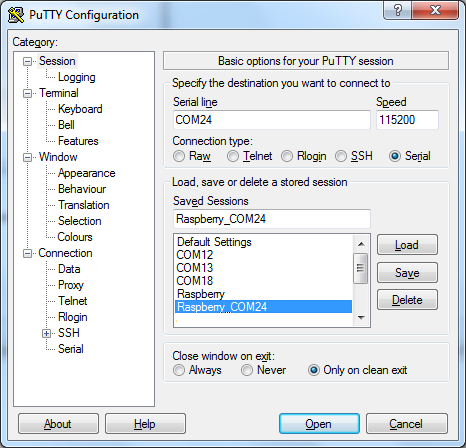The width and height of the screenshot is (466, 448).
Task: Click the Help button
Action: tap(145, 424)
